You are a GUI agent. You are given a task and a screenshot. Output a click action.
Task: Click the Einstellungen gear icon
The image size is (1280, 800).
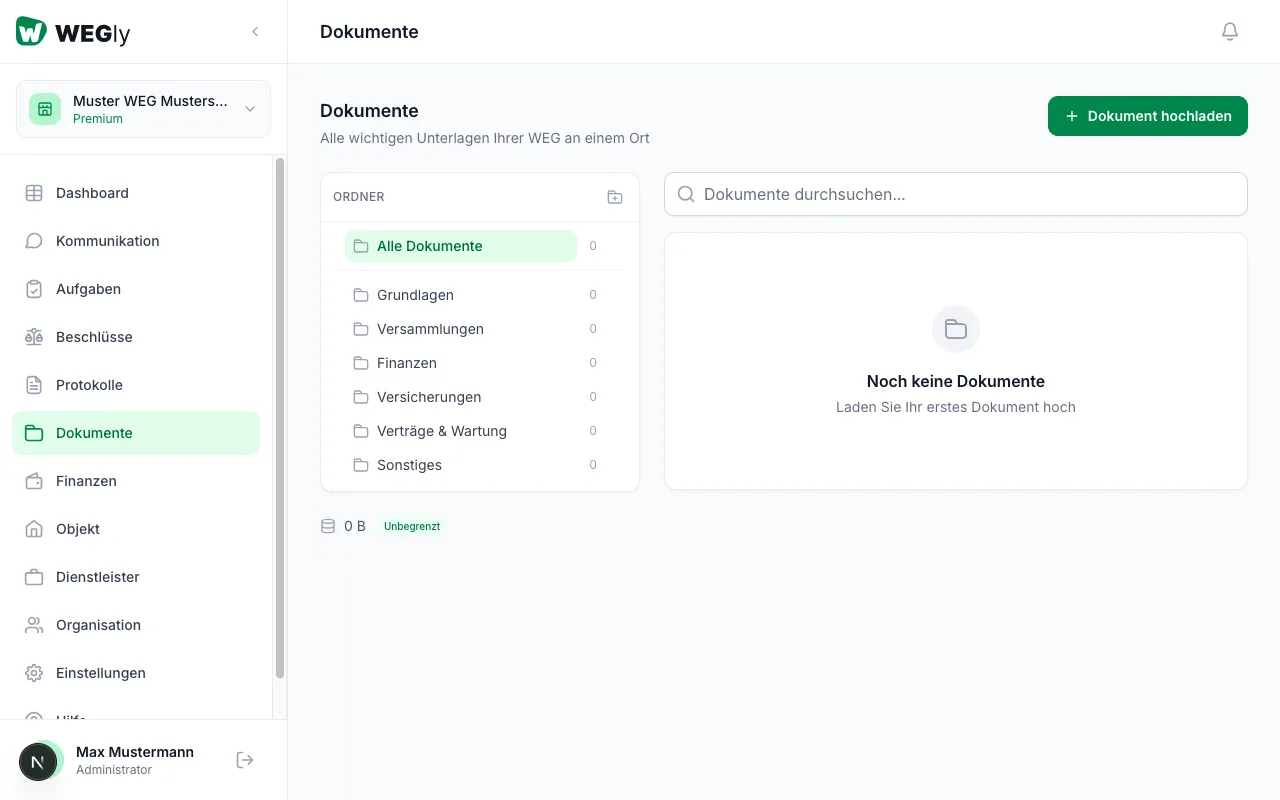(34, 673)
